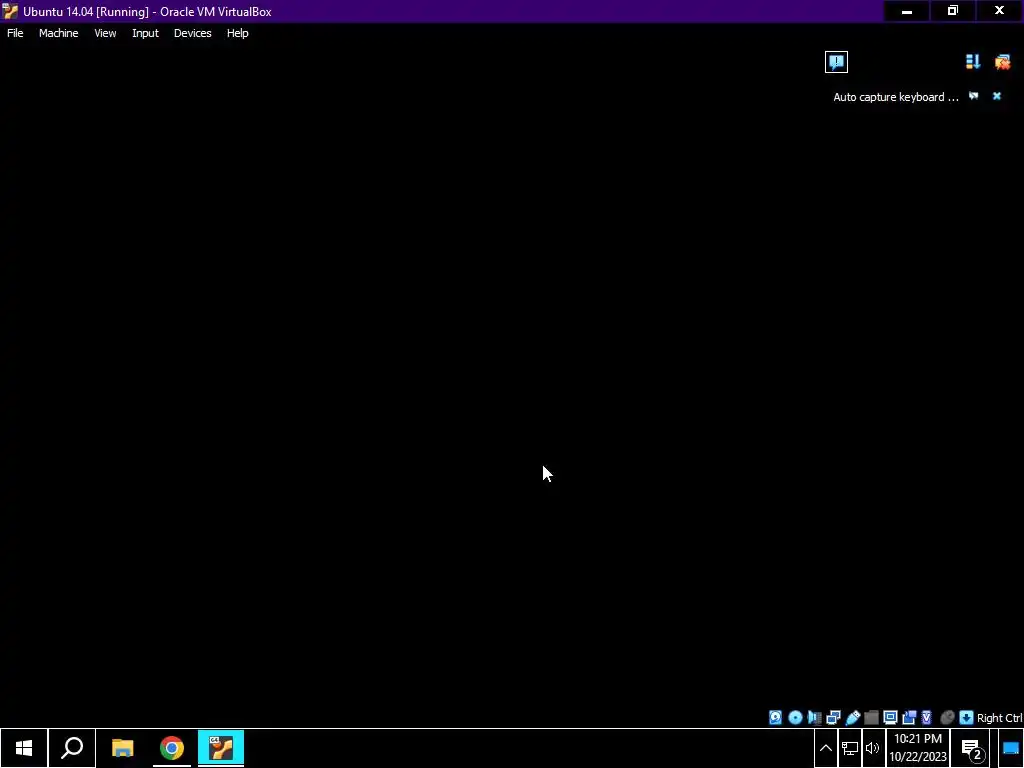
Task: Click the notification center speech-bubble icon
Action: click(x=836, y=62)
